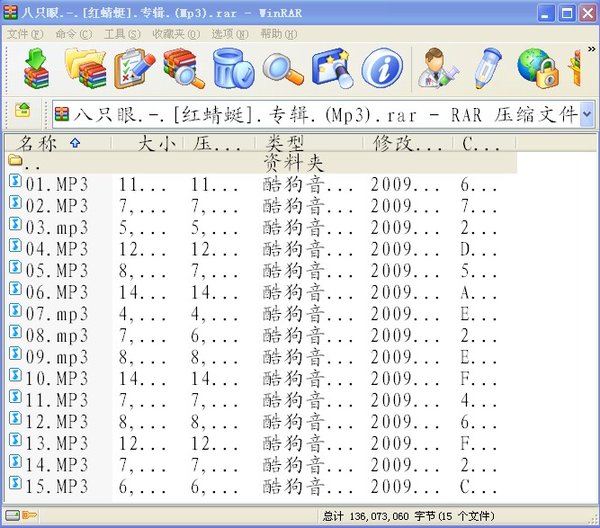Image resolution: width=600 pixels, height=528 pixels.
Task: Sort by C... CRC column header
Action: (x=485, y=143)
